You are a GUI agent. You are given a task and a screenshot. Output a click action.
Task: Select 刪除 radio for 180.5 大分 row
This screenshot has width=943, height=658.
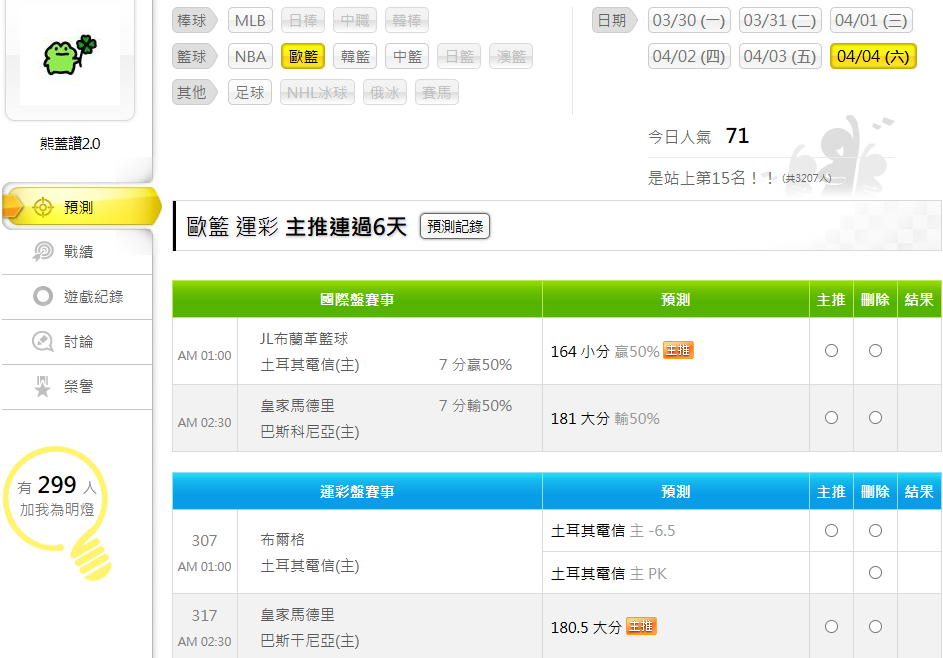pos(875,627)
